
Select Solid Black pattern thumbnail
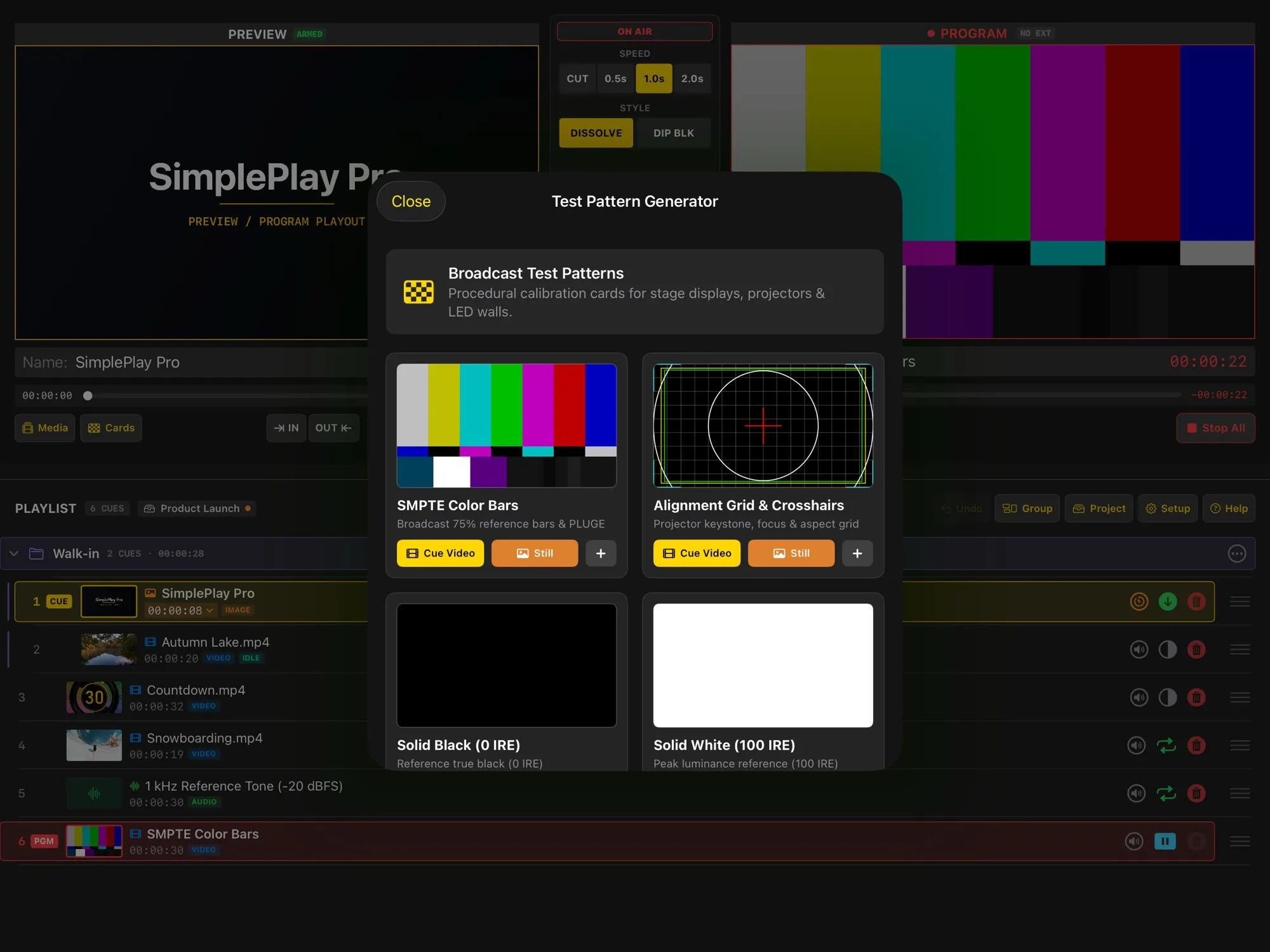coord(507,665)
